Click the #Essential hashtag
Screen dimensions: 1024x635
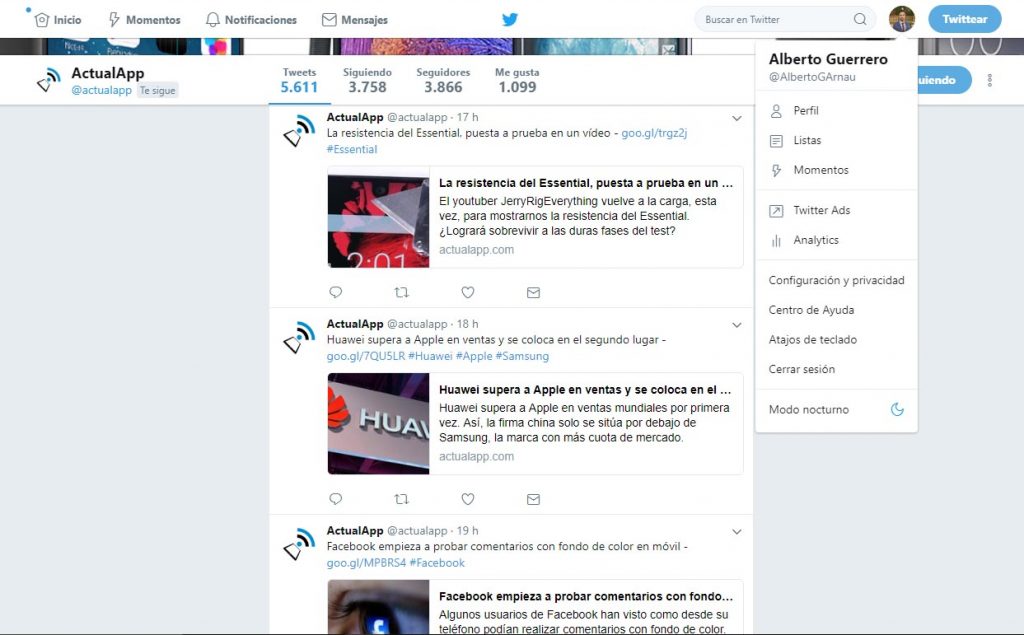[x=351, y=149]
